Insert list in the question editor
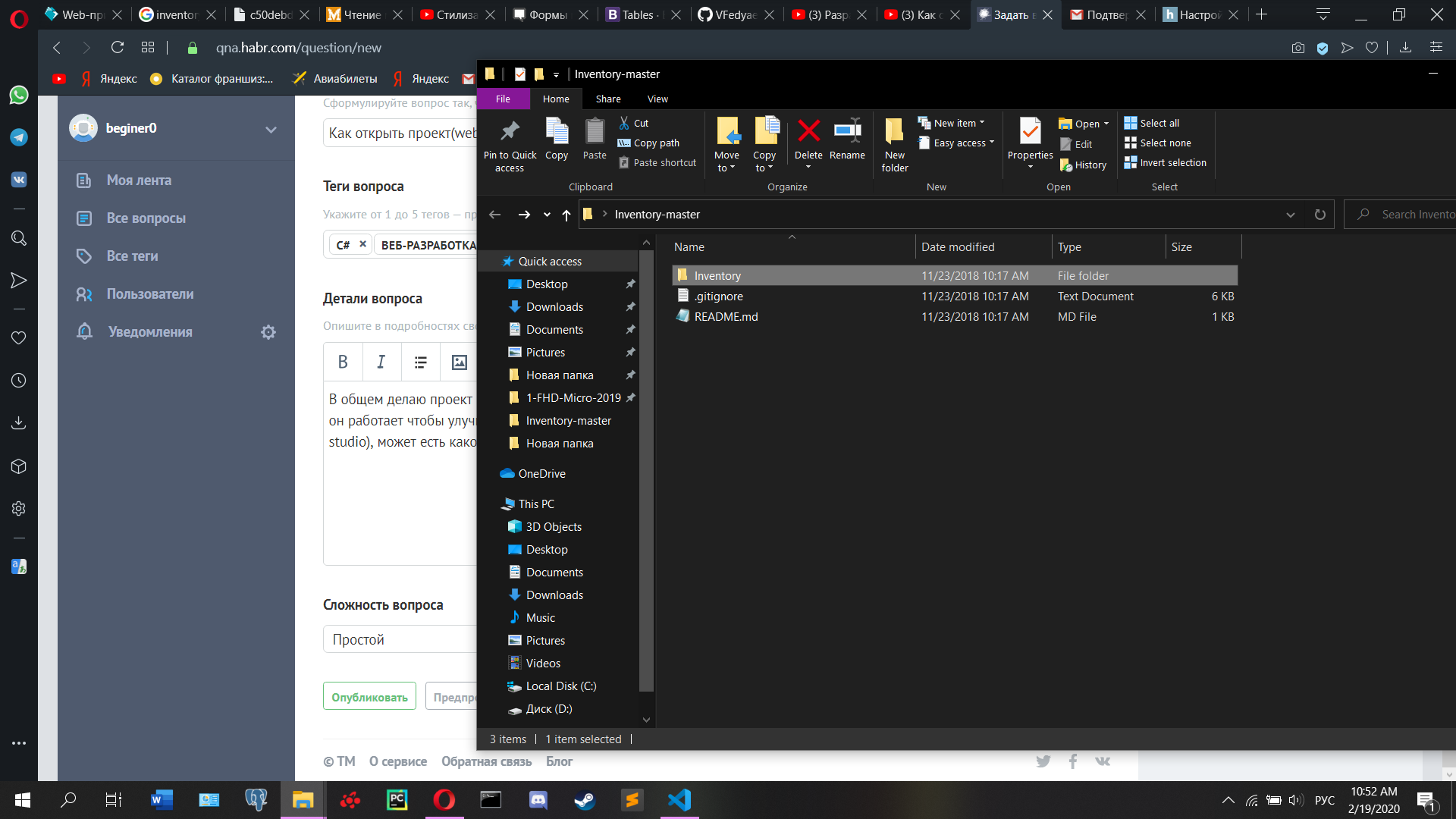 click(x=421, y=362)
